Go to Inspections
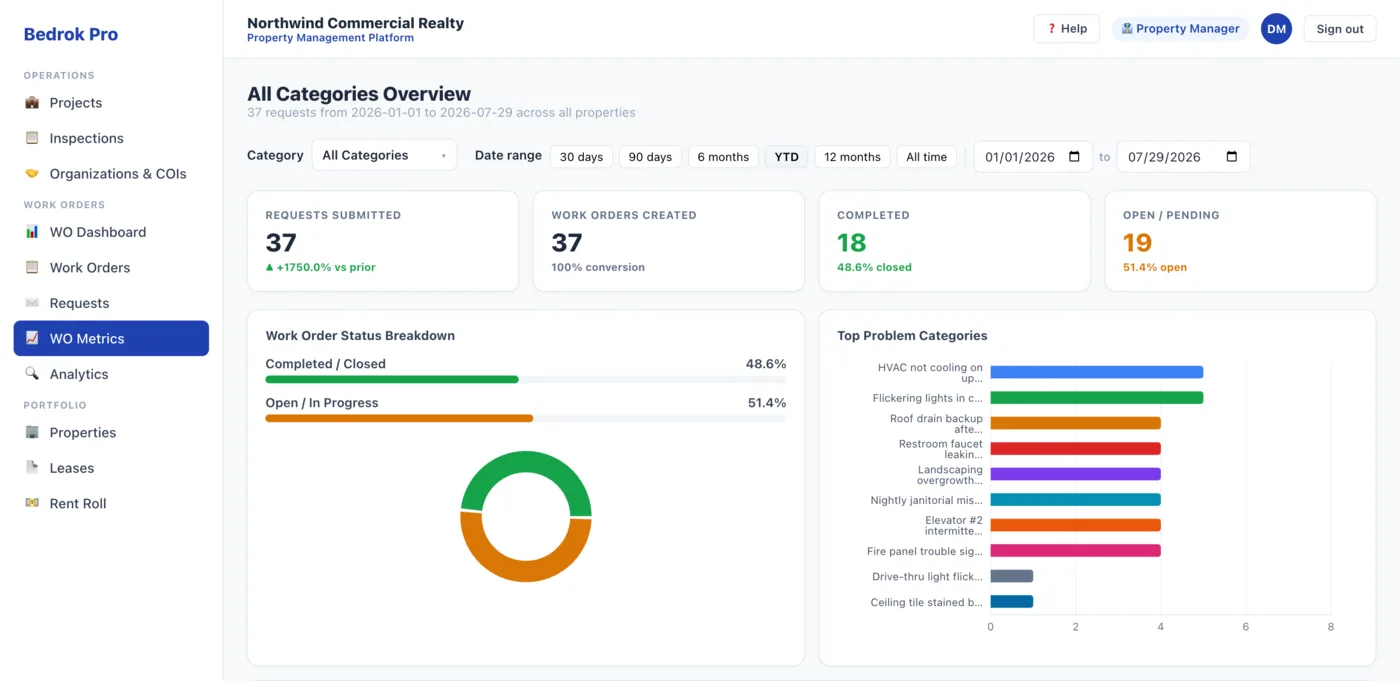This screenshot has height=681, width=1400. tap(111, 138)
